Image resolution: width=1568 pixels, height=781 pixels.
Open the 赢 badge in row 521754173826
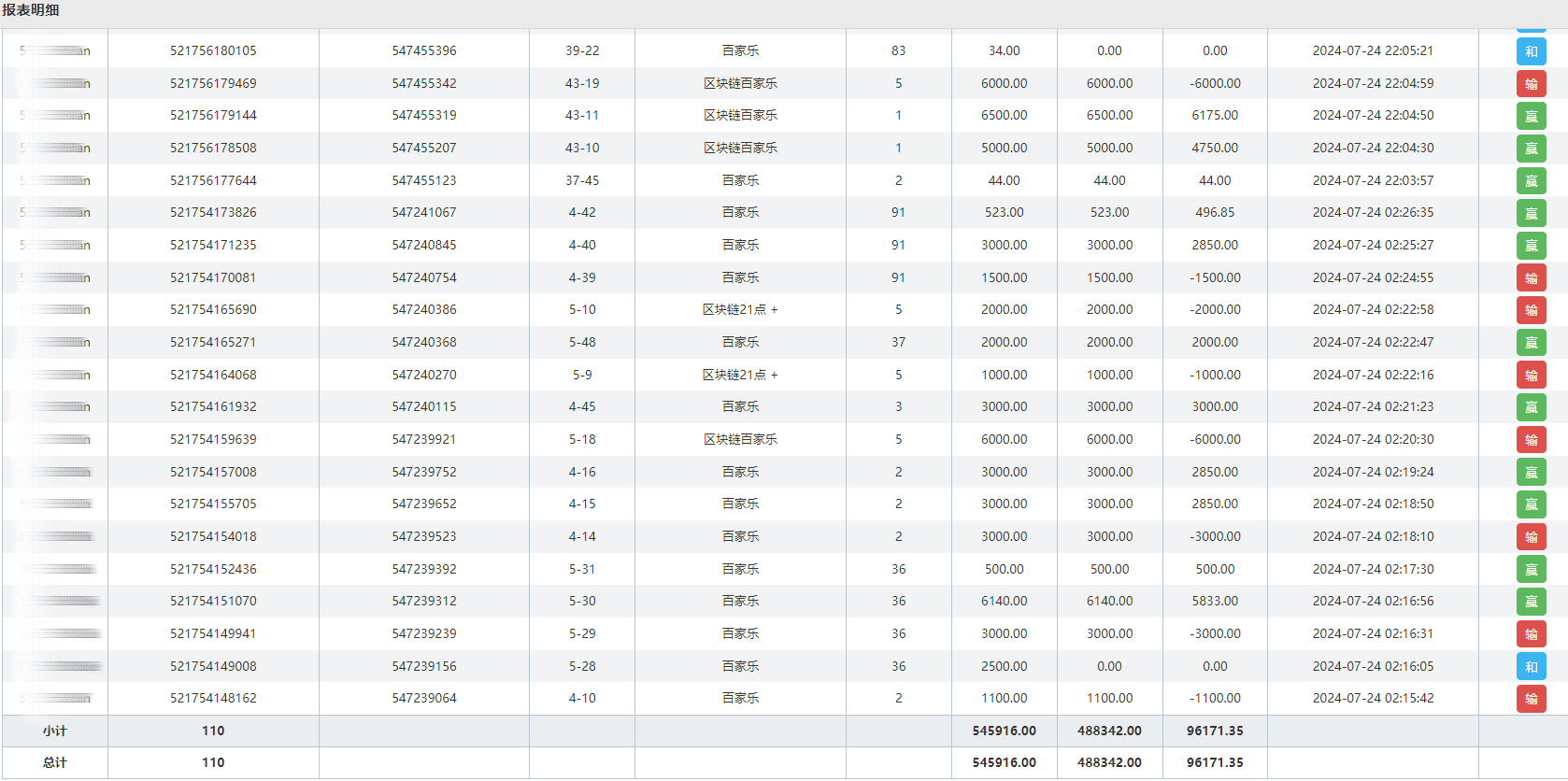click(x=1531, y=213)
